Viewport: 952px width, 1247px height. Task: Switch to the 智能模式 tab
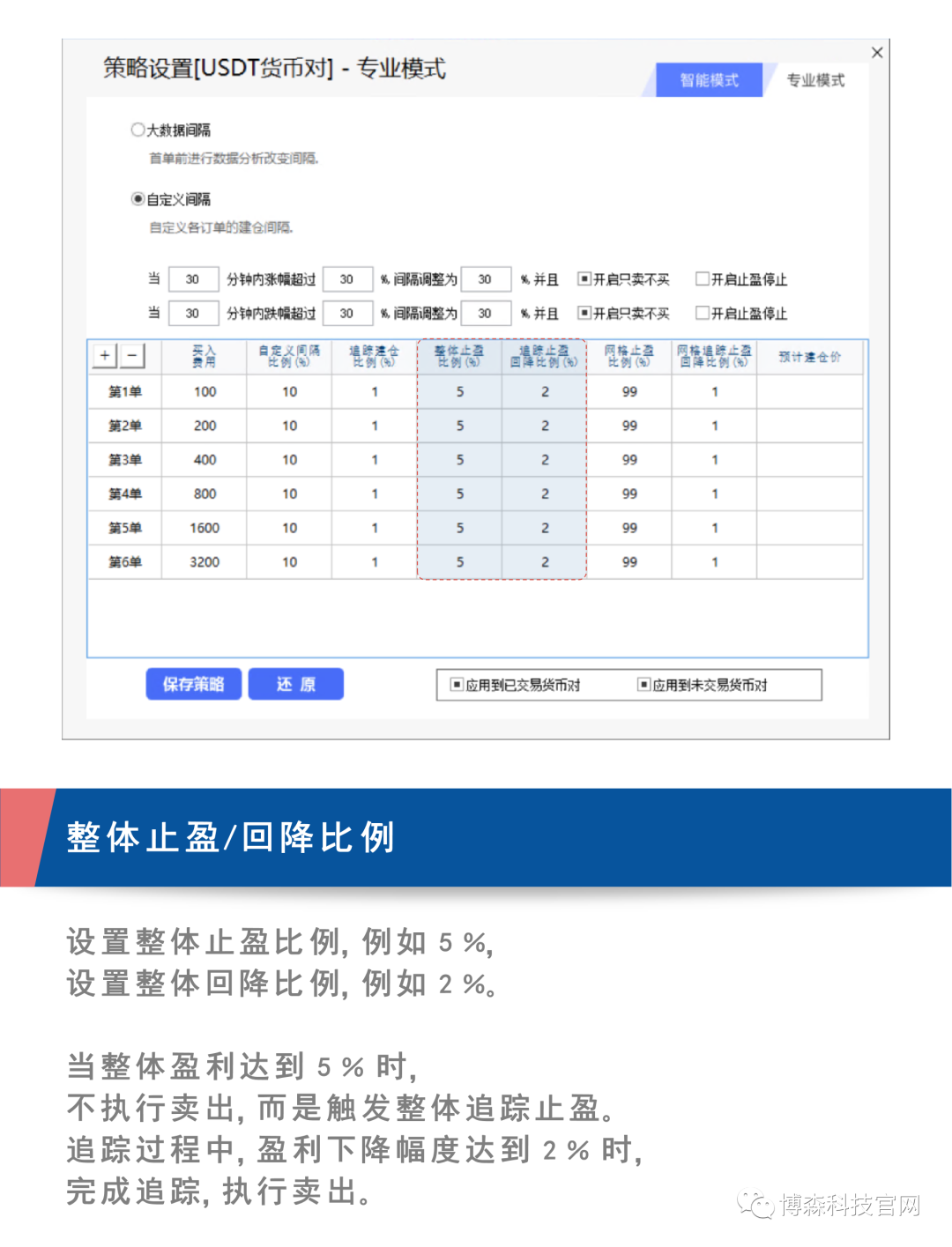click(709, 80)
